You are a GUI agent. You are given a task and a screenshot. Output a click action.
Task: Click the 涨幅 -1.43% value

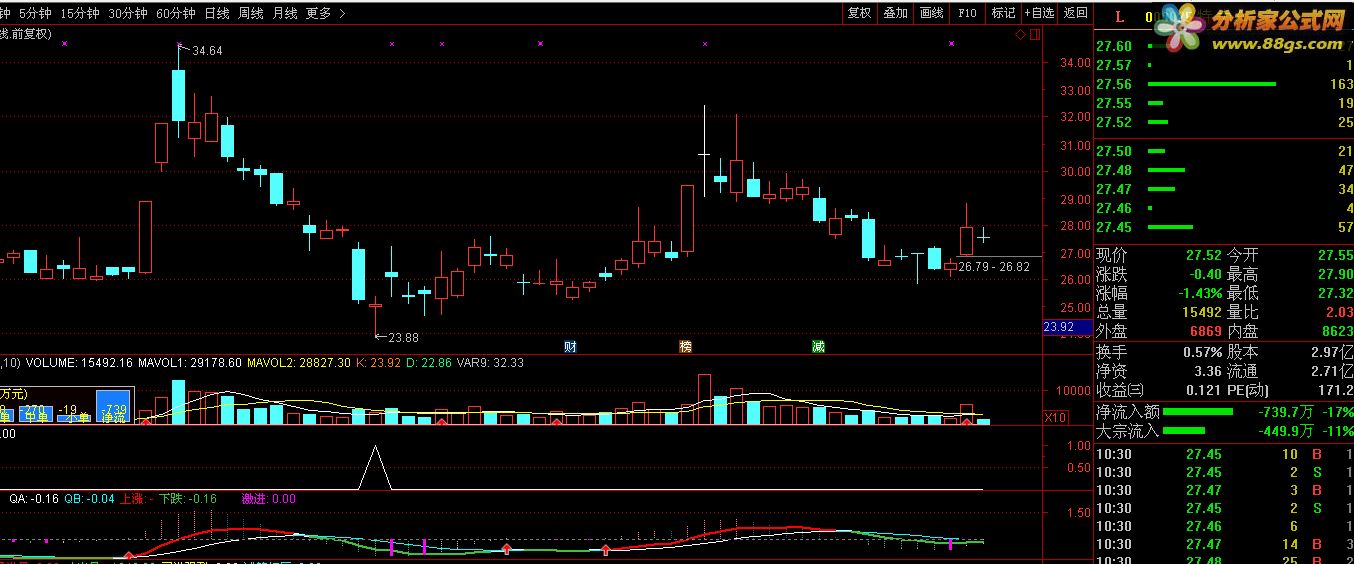click(x=1199, y=293)
